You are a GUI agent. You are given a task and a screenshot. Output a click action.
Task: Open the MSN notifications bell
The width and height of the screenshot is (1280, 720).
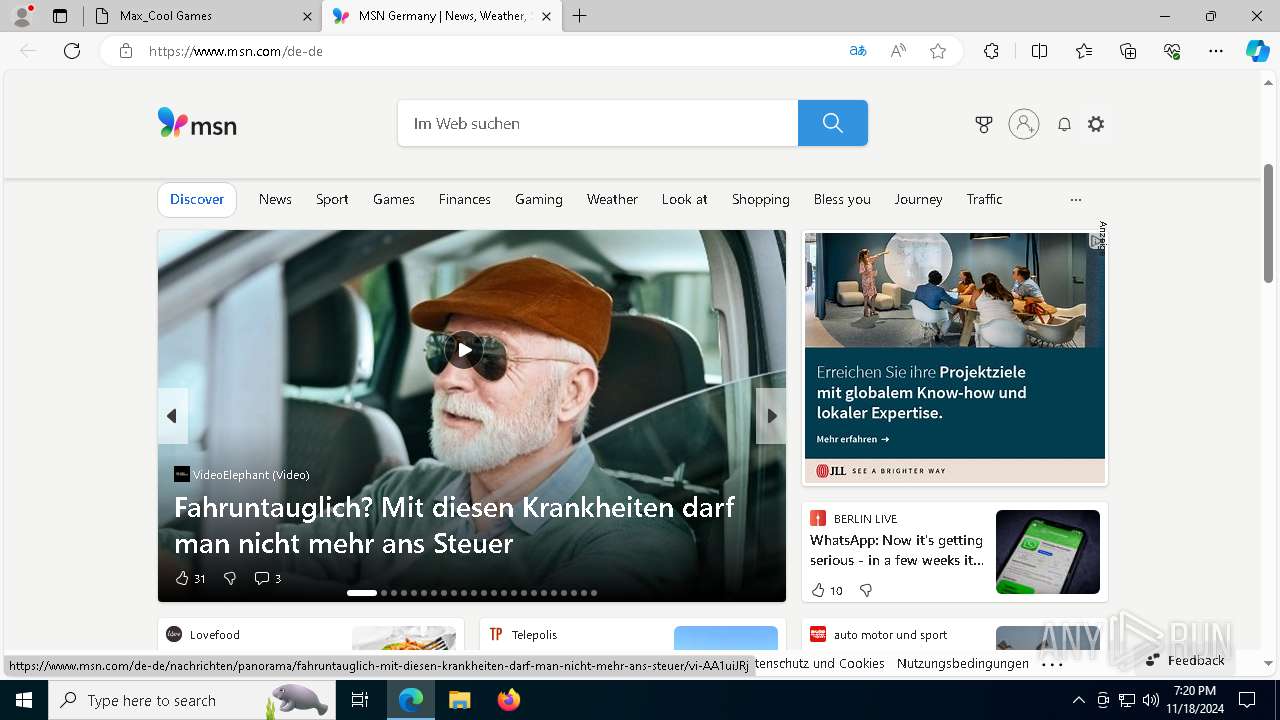(x=1064, y=124)
